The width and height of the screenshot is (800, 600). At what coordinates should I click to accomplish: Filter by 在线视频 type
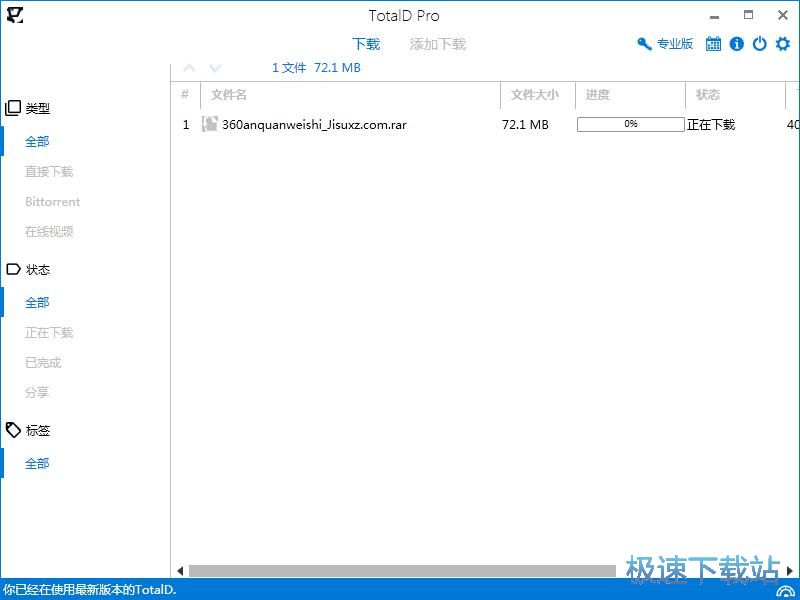point(49,231)
